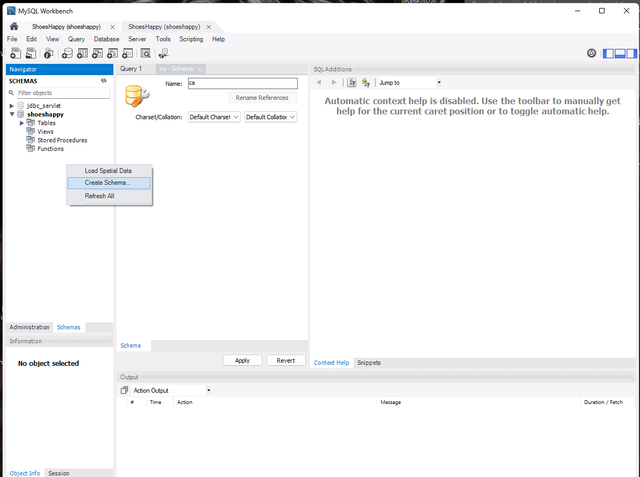Click the Apply button

pos(242,361)
